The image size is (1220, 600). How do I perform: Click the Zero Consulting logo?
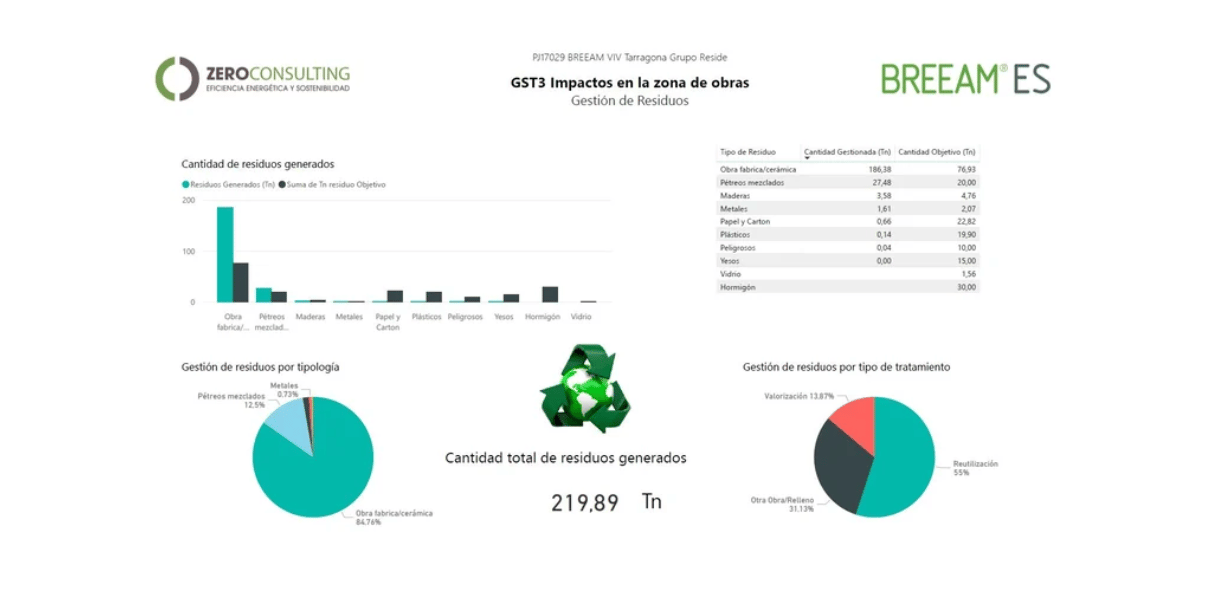[x=252, y=80]
